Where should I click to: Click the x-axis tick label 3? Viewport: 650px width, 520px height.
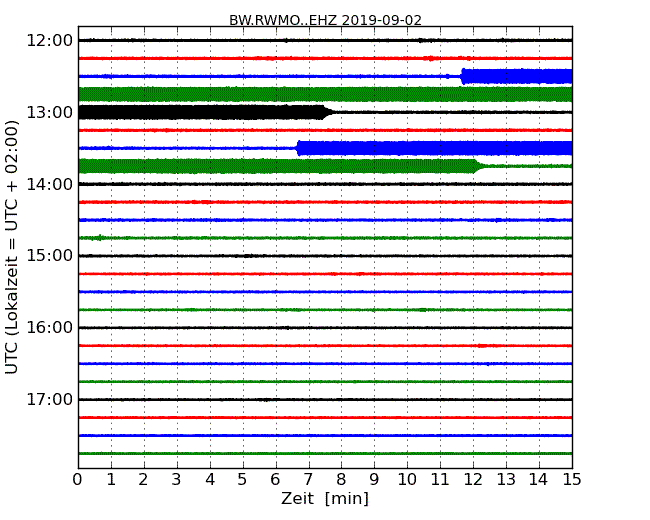pyautogui.click(x=177, y=480)
